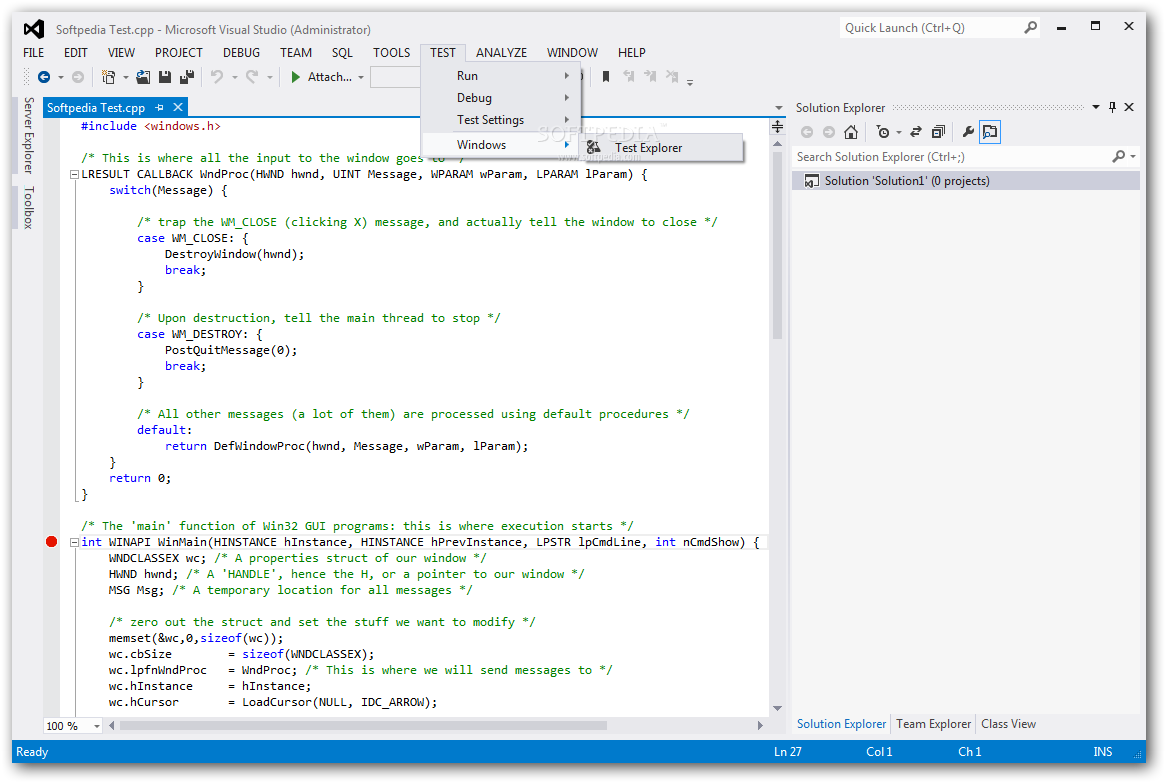Click the Visual Studio logo icon

click(33, 29)
